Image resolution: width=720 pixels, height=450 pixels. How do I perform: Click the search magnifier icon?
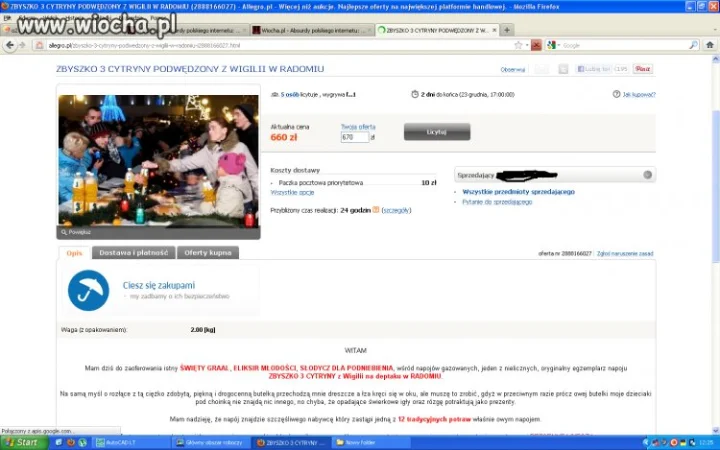(x=693, y=45)
